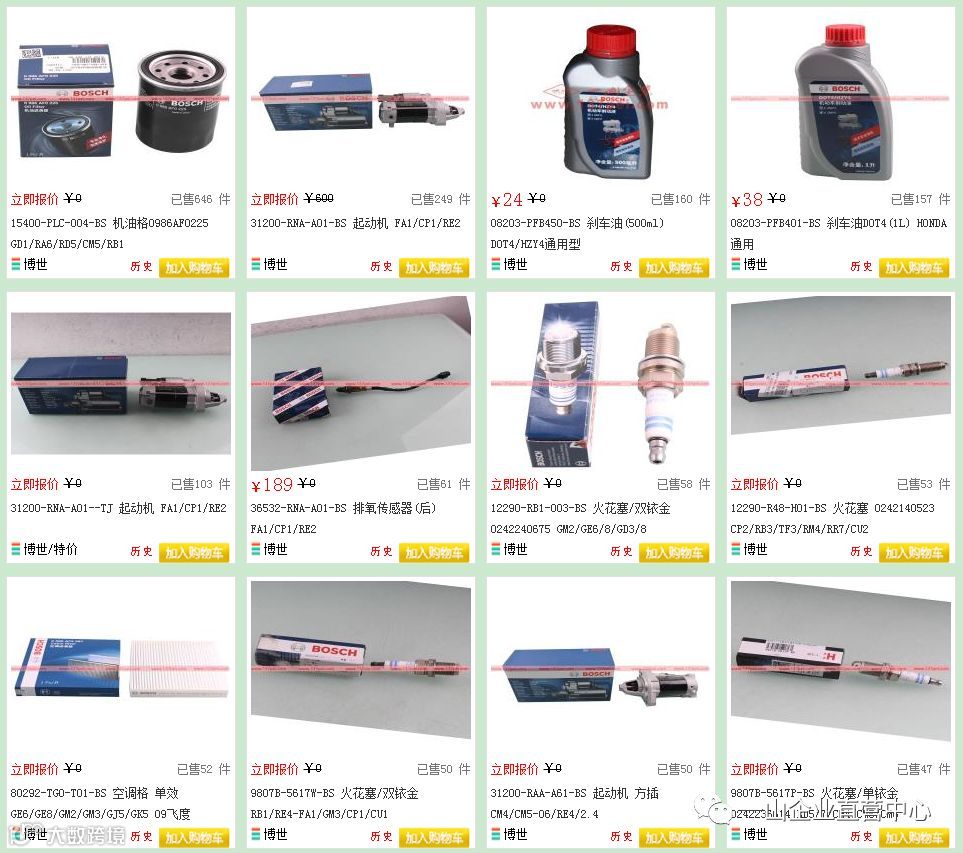Open the Bosch oil filter product image
The width and height of the screenshot is (963, 853).
(x=121, y=99)
